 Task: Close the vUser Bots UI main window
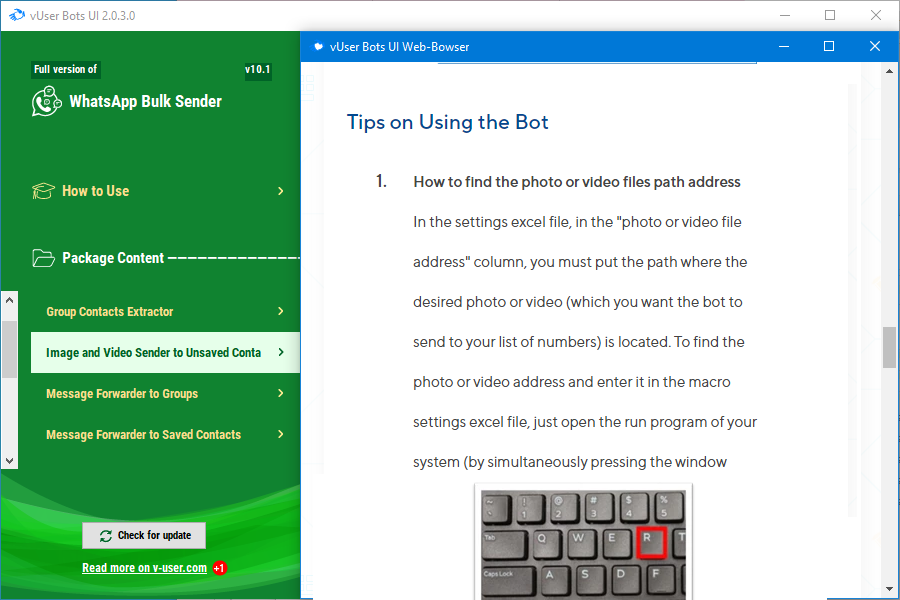coord(876,16)
